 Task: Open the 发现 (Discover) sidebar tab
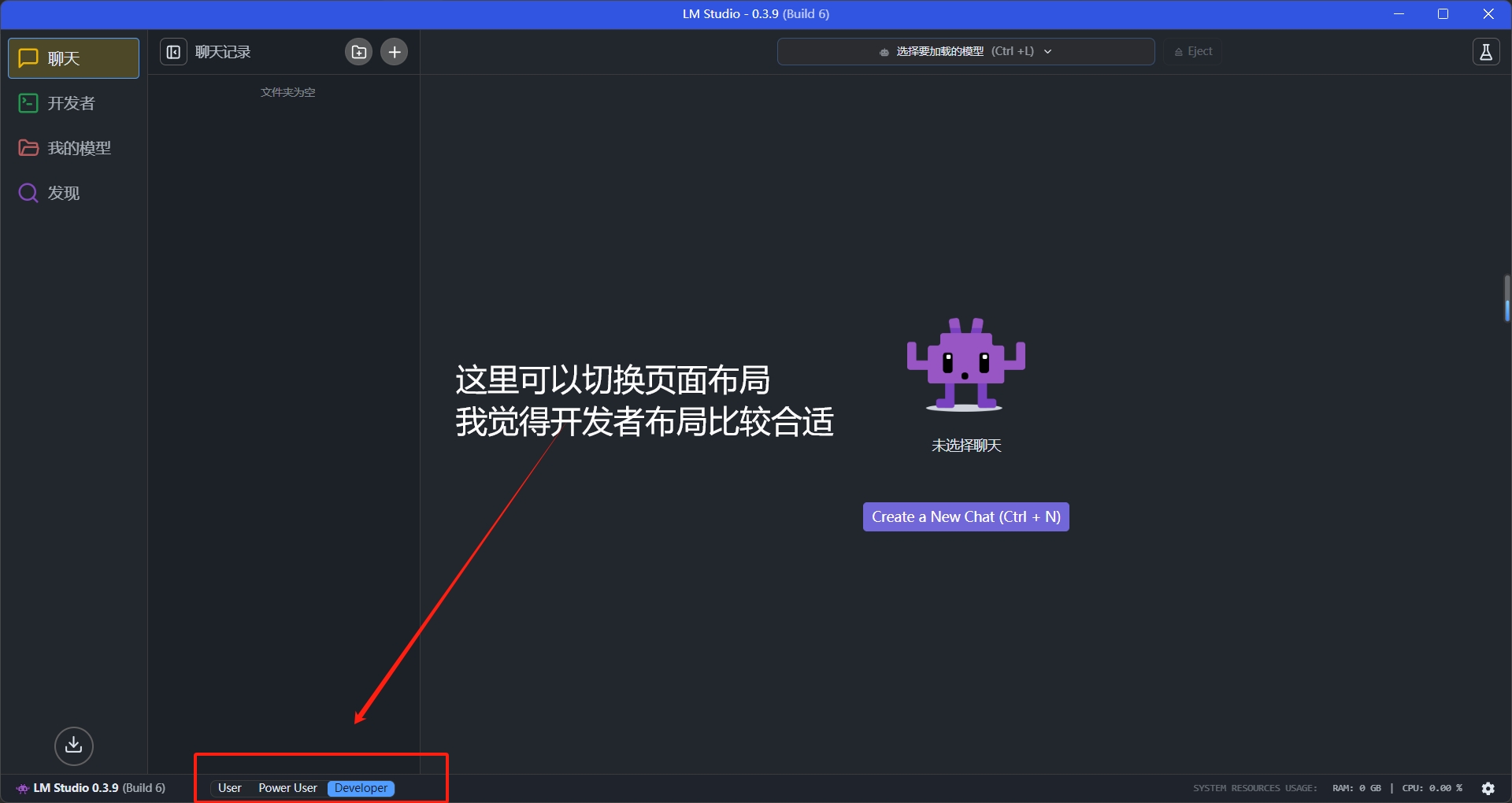(73, 193)
